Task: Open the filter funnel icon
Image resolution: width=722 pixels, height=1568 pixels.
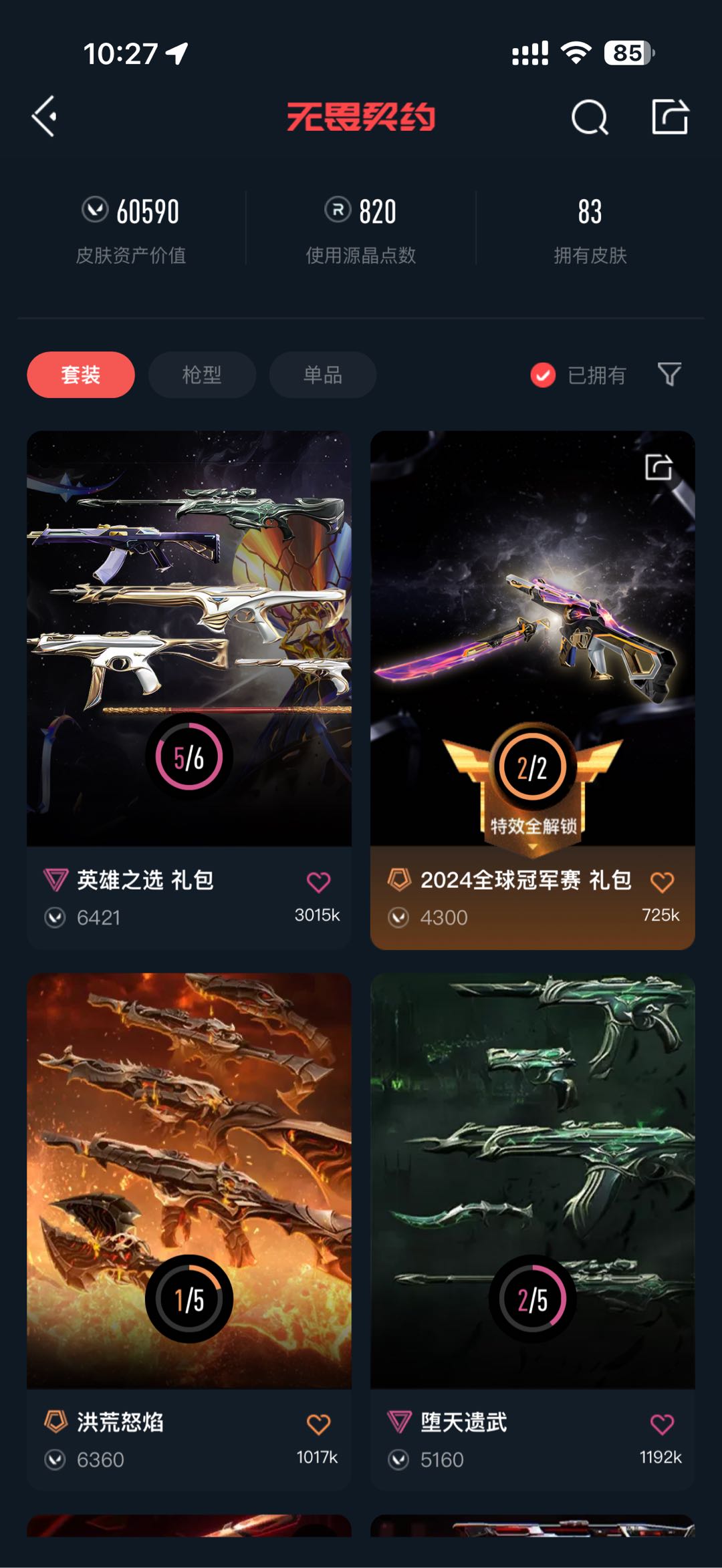Action: pos(669,374)
